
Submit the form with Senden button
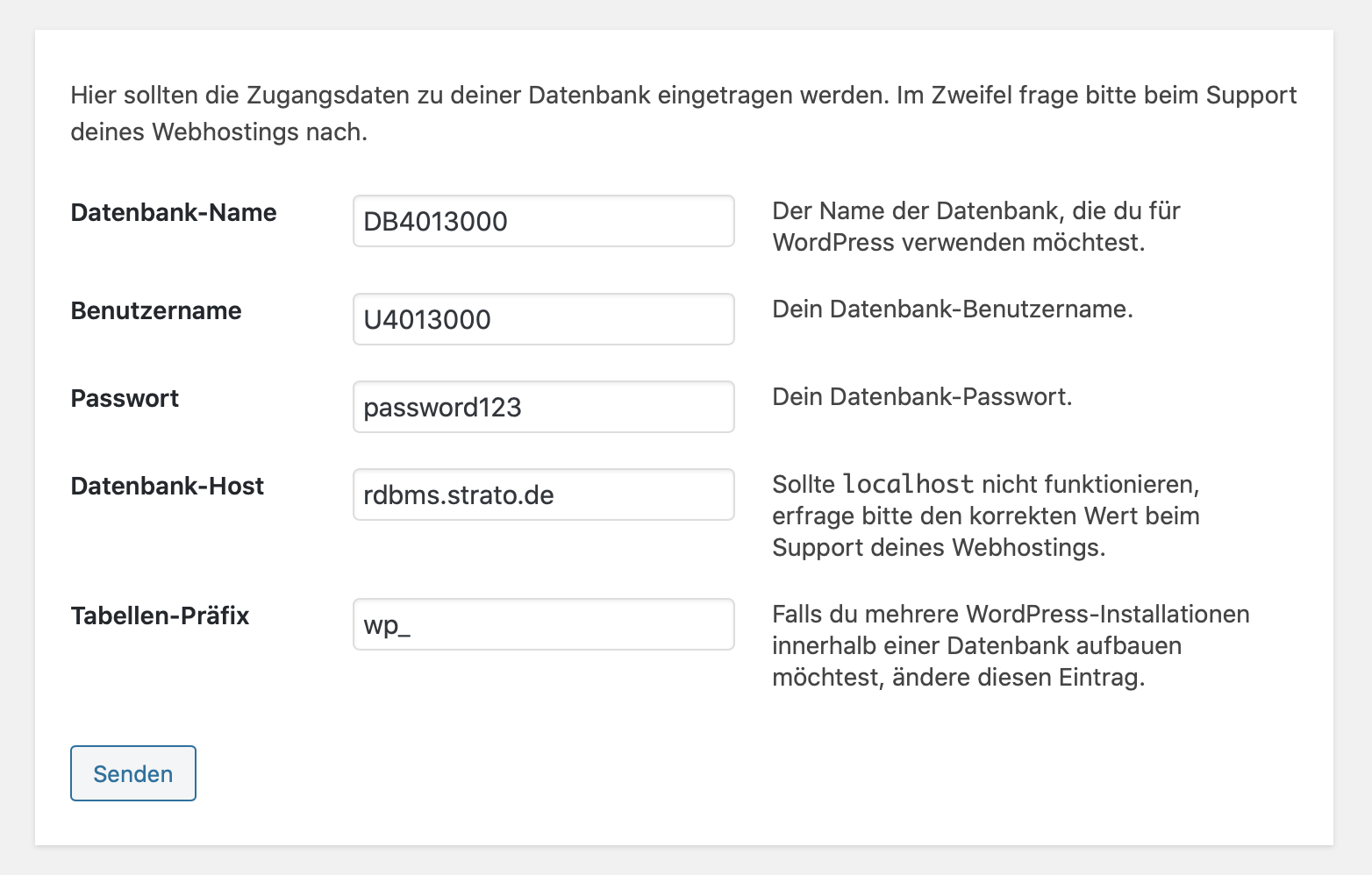133,773
